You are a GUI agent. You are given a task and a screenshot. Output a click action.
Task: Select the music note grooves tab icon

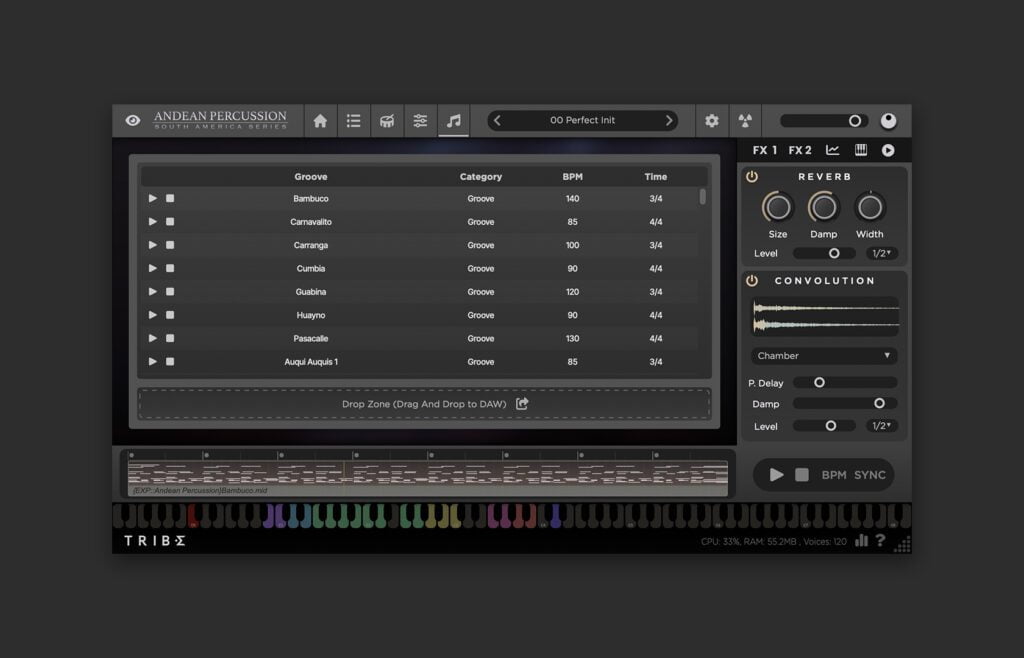tap(452, 120)
